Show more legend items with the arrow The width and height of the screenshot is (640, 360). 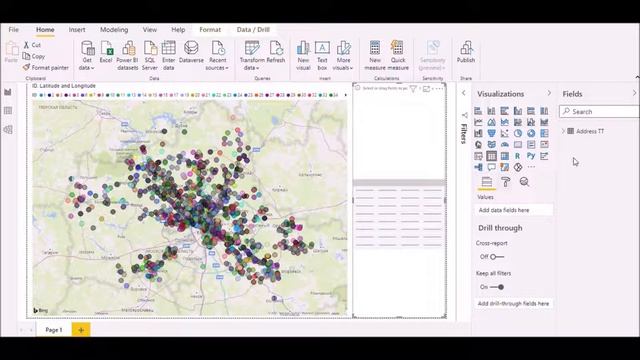[346, 95]
